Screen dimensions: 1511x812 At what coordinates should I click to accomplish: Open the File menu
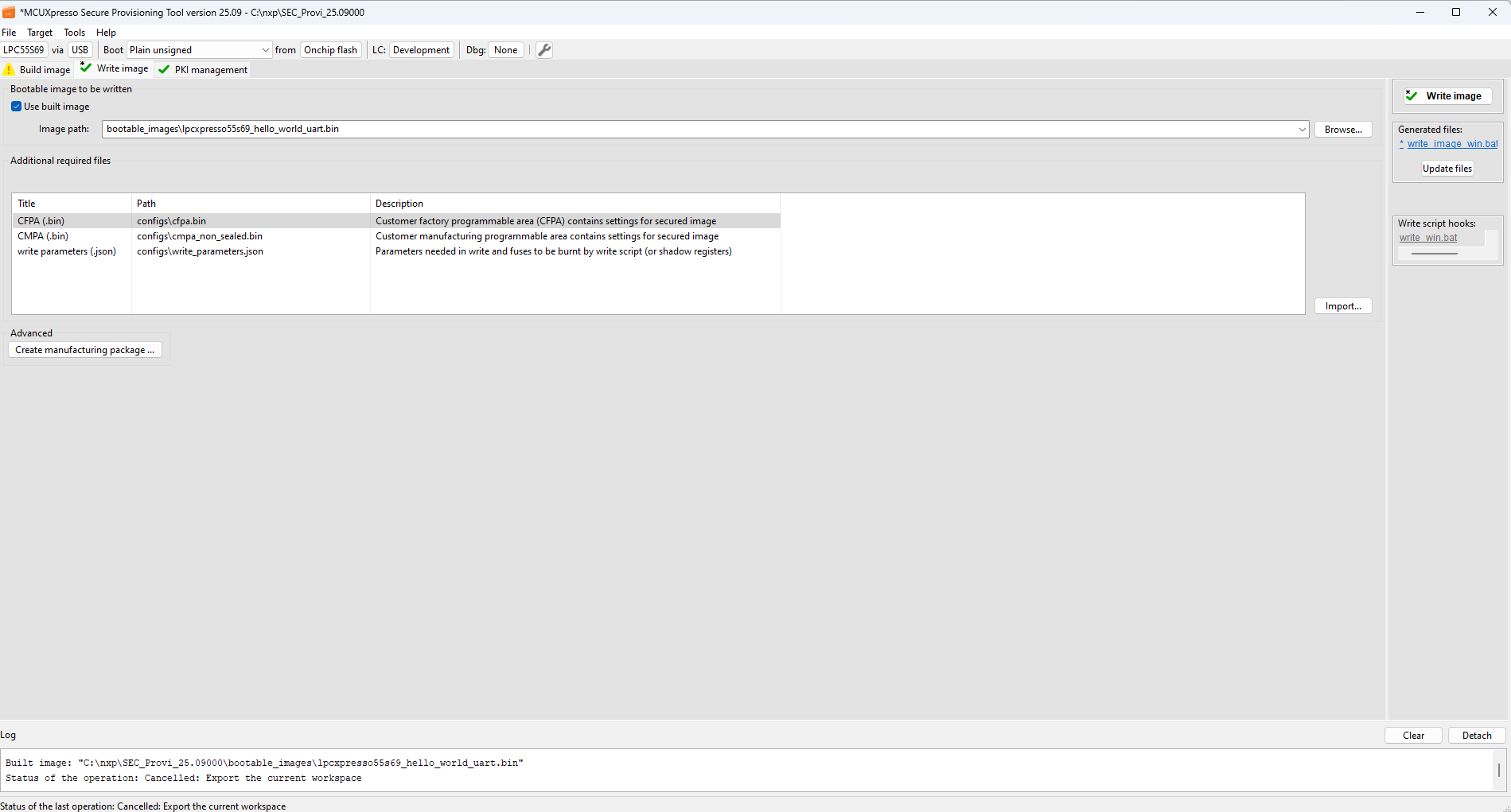click(x=9, y=33)
